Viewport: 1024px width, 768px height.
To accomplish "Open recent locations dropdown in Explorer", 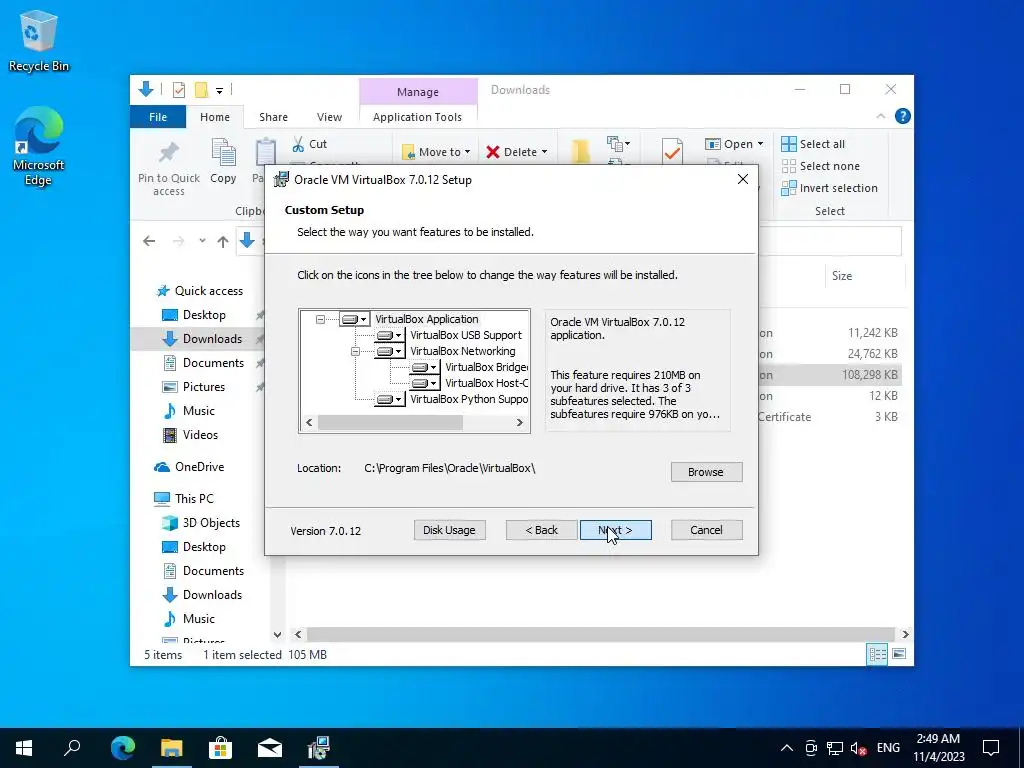I will (x=202, y=241).
